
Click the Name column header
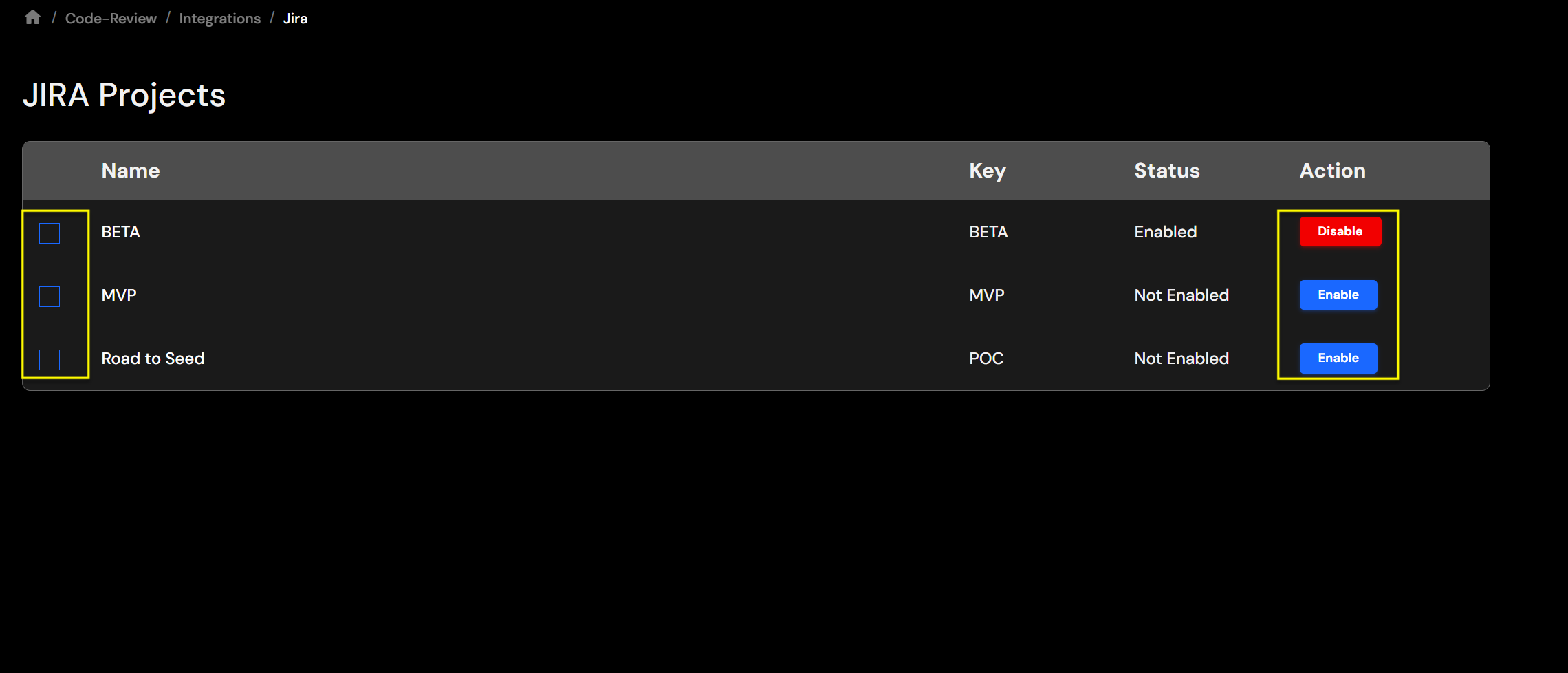[x=131, y=171]
